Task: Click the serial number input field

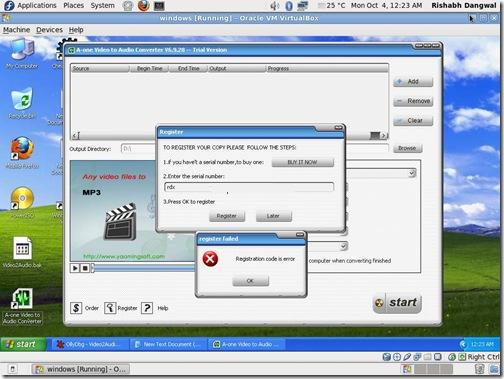Action: [249, 187]
